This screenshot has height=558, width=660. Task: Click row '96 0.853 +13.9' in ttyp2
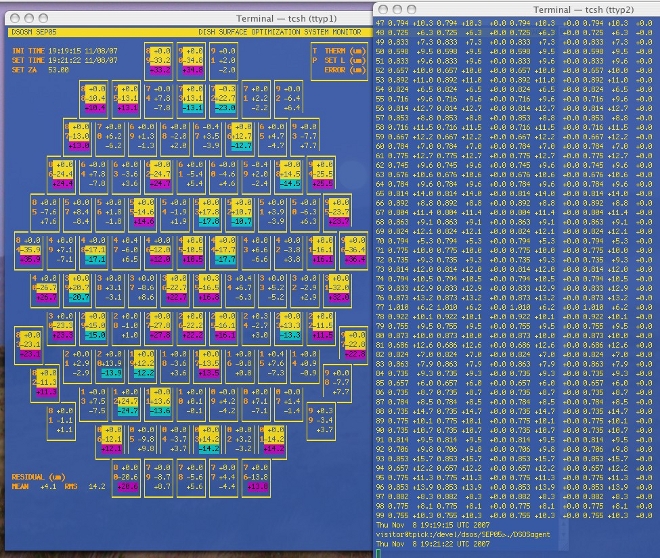(x=514, y=487)
